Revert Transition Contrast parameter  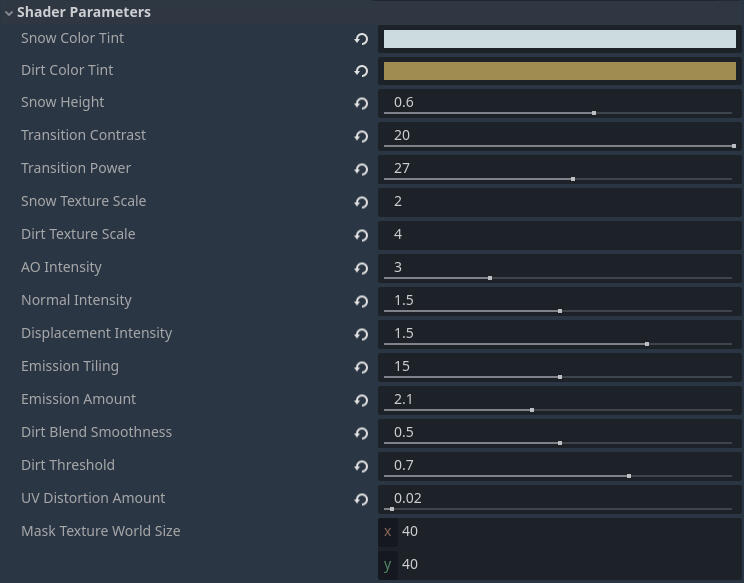point(361,136)
